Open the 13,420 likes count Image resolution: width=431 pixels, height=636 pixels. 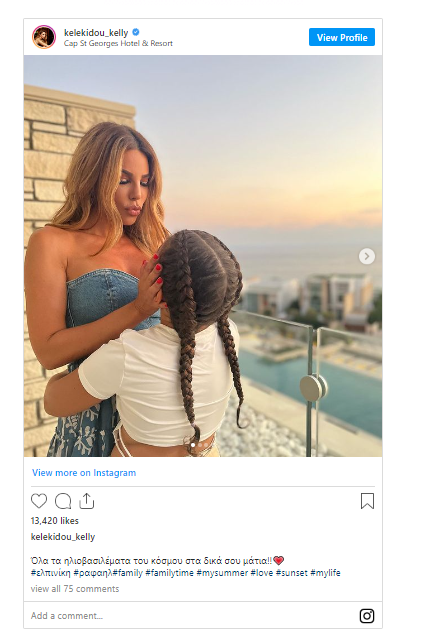click(x=55, y=520)
